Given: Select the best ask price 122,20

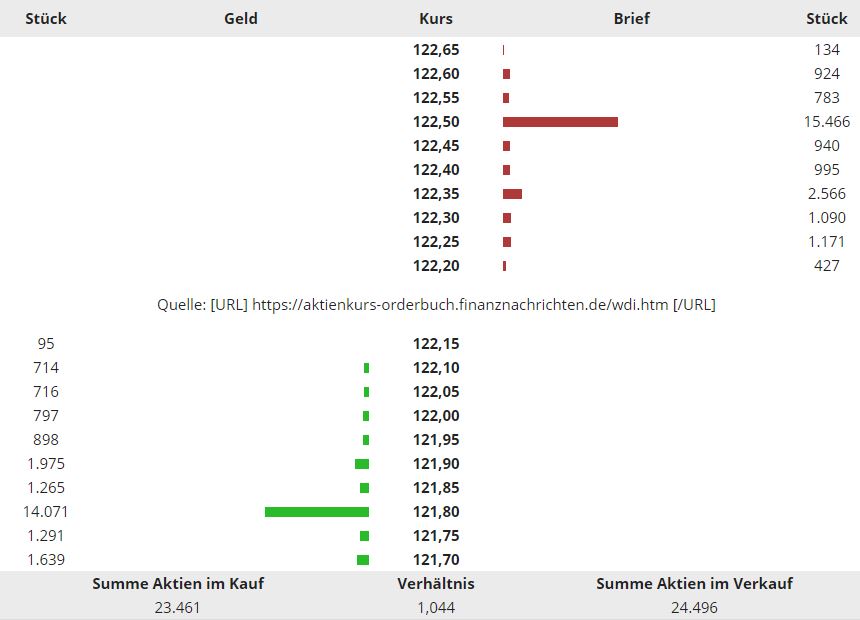Looking at the screenshot, I should [436, 266].
